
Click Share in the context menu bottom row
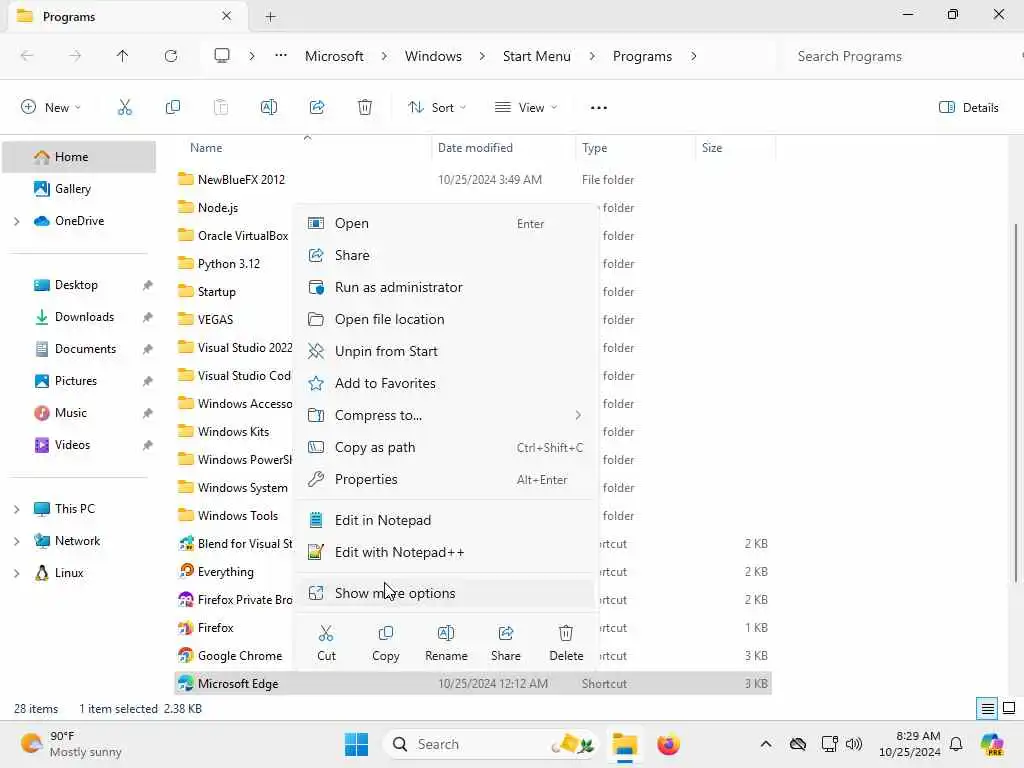(x=505, y=643)
